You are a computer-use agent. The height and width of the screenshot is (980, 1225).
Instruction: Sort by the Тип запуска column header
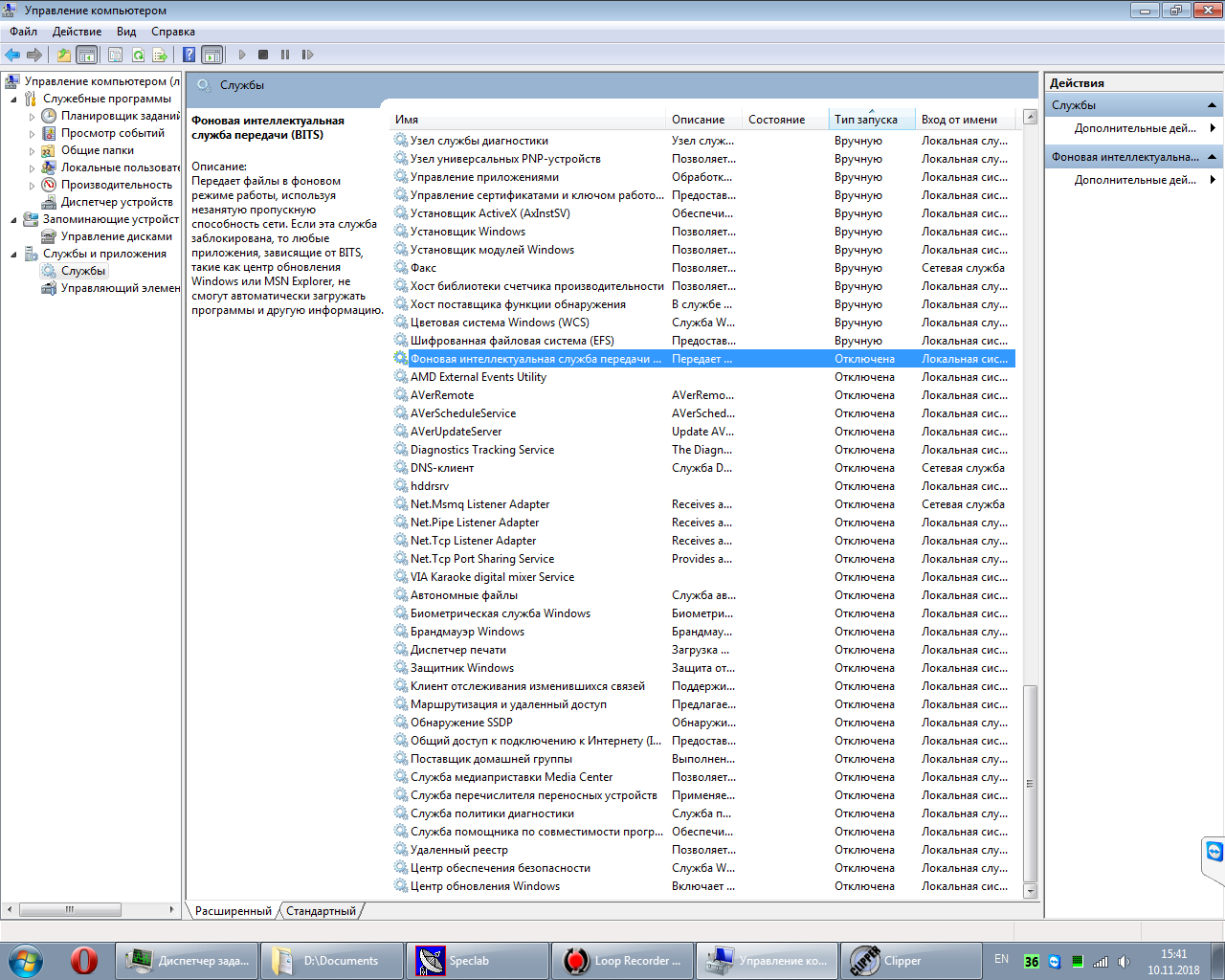click(x=873, y=120)
